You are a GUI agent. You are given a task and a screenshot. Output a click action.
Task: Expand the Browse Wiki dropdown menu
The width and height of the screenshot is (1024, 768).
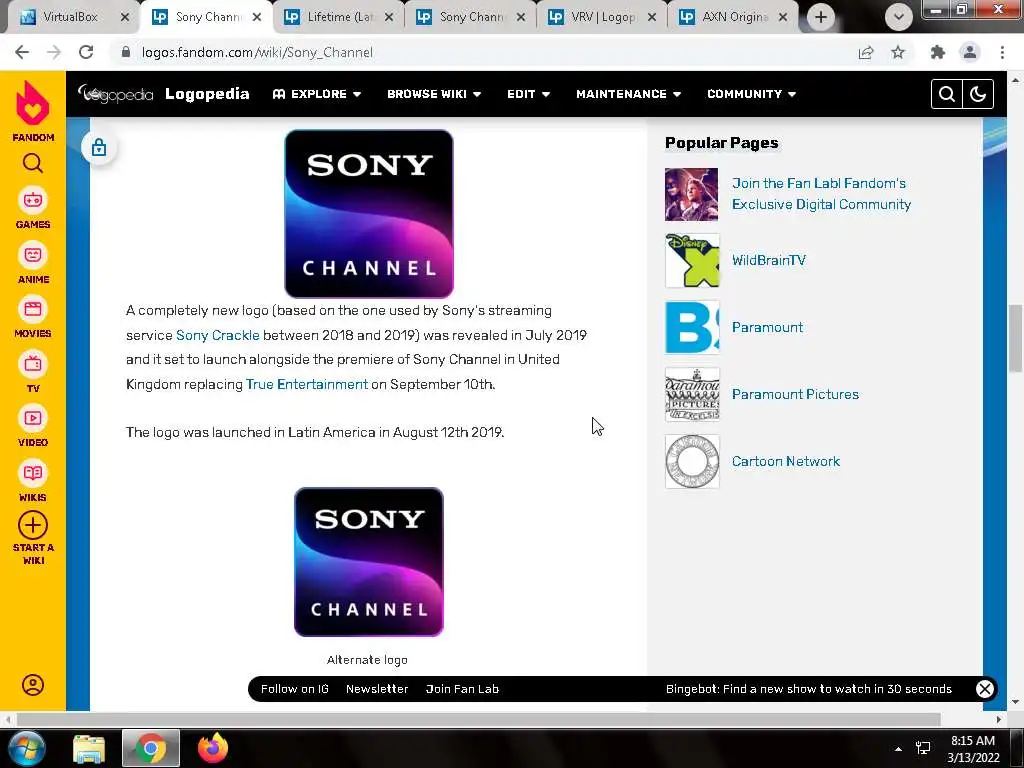[434, 94]
